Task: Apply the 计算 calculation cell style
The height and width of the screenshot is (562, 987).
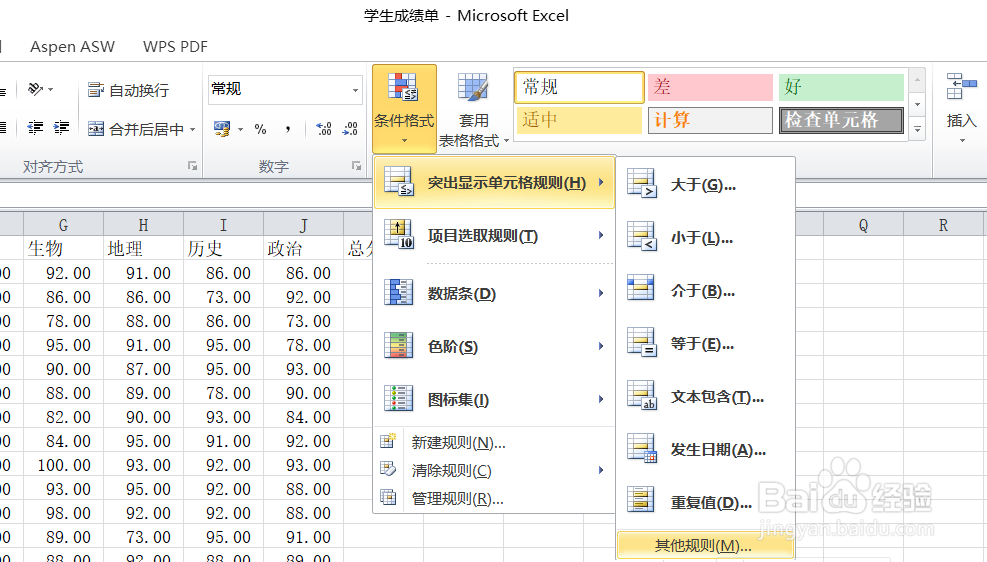Action: click(710, 120)
